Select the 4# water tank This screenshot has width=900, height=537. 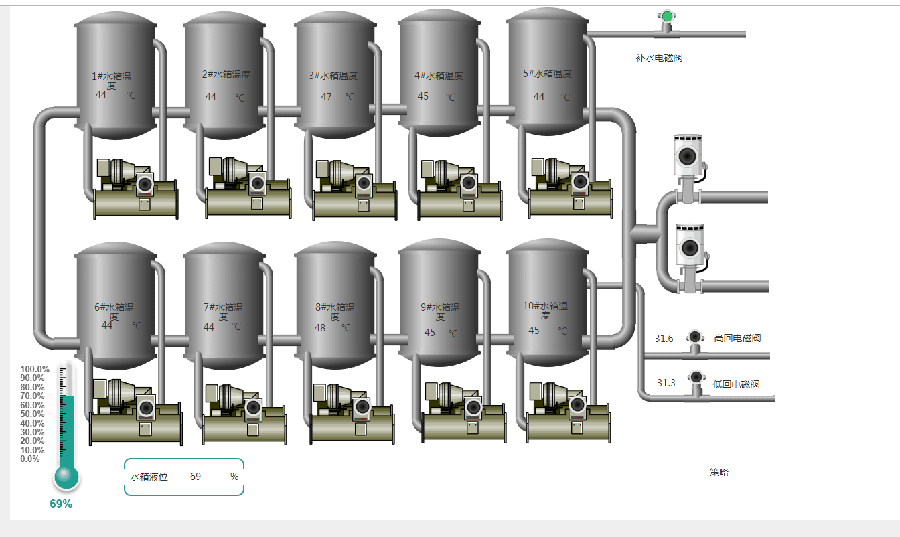pos(439,75)
